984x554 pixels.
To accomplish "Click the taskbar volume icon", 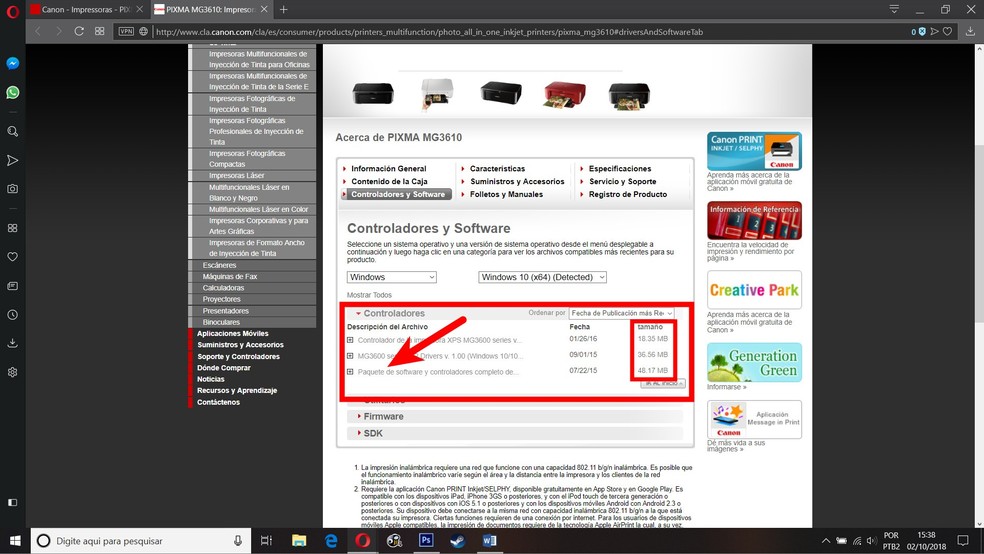I will 871,541.
